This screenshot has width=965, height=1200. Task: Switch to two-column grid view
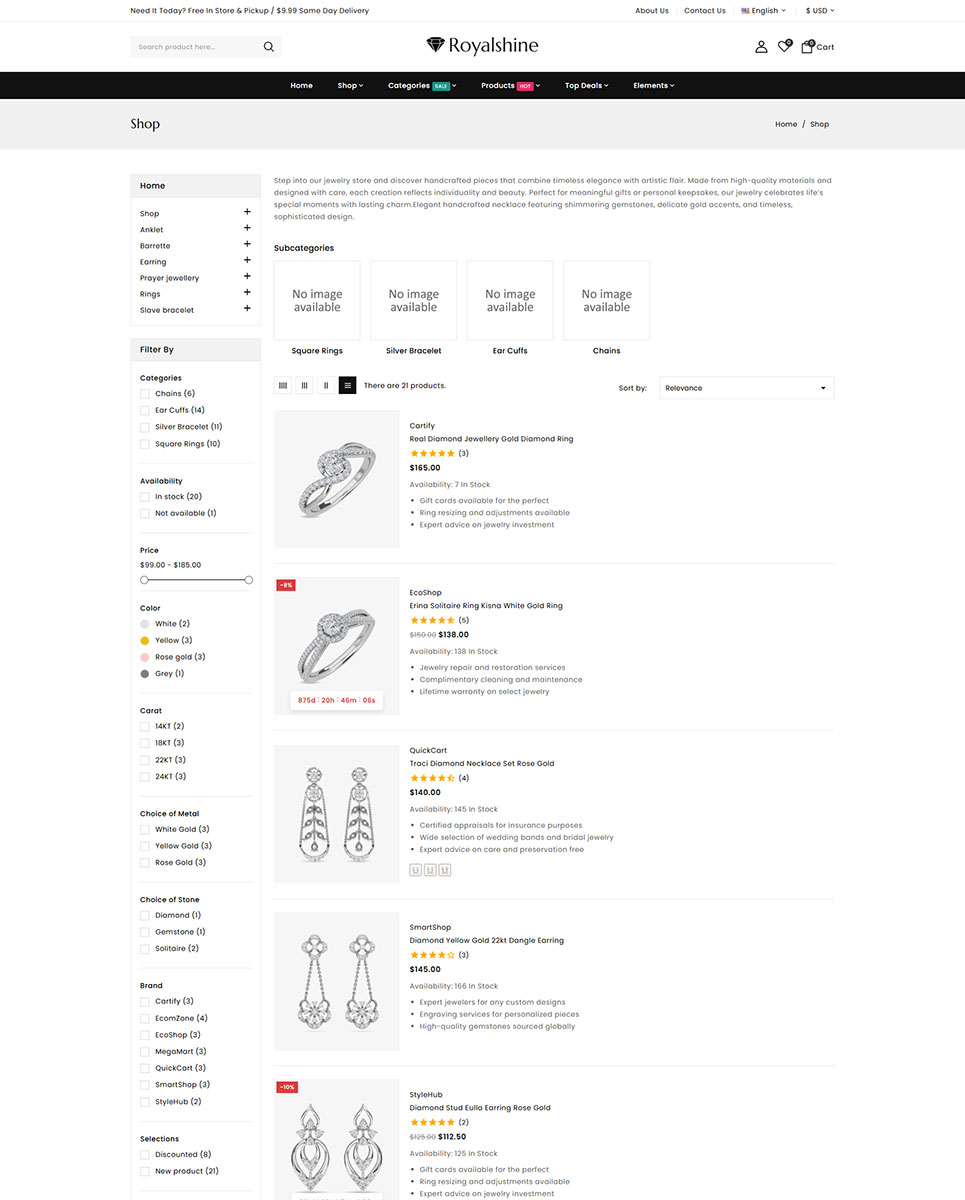326,386
